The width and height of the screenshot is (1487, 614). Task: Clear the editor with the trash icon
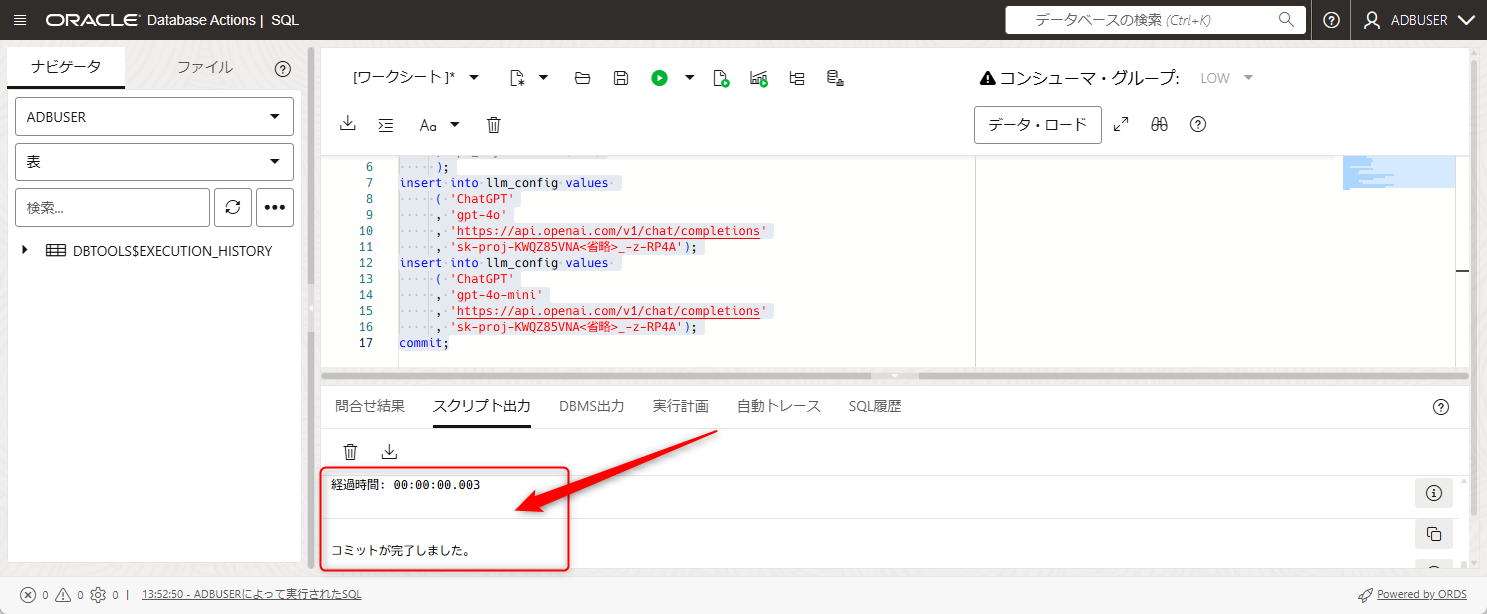(493, 125)
